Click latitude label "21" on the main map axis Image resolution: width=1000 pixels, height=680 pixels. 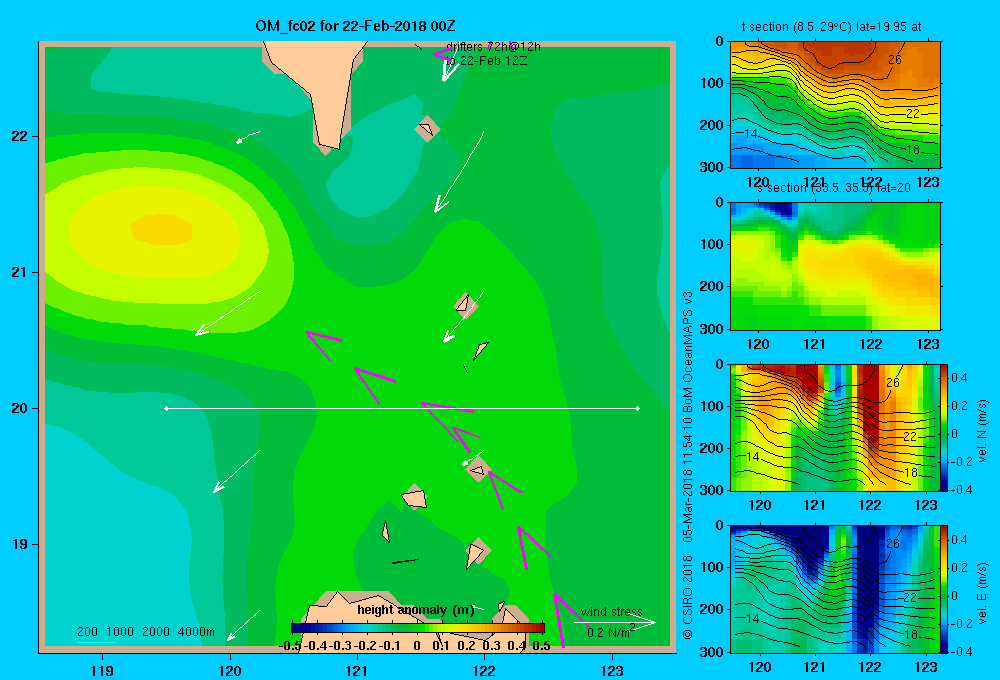(20, 272)
